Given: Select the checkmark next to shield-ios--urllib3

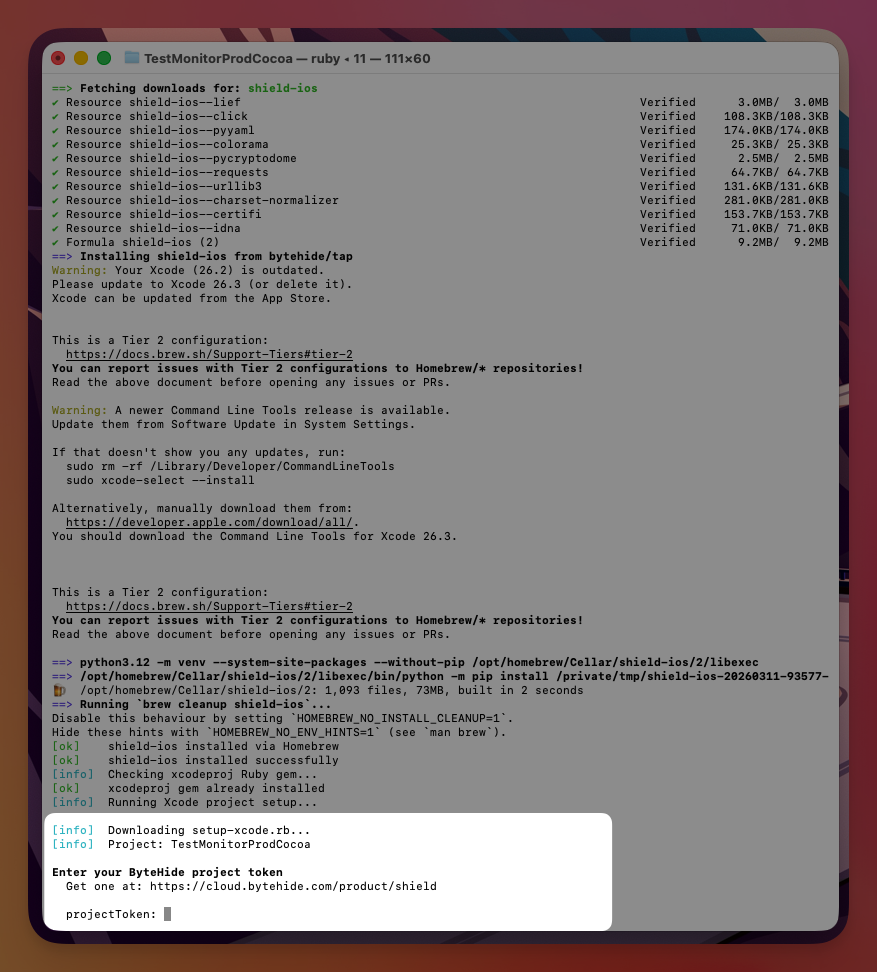Looking at the screenshot, I should 55,186.
